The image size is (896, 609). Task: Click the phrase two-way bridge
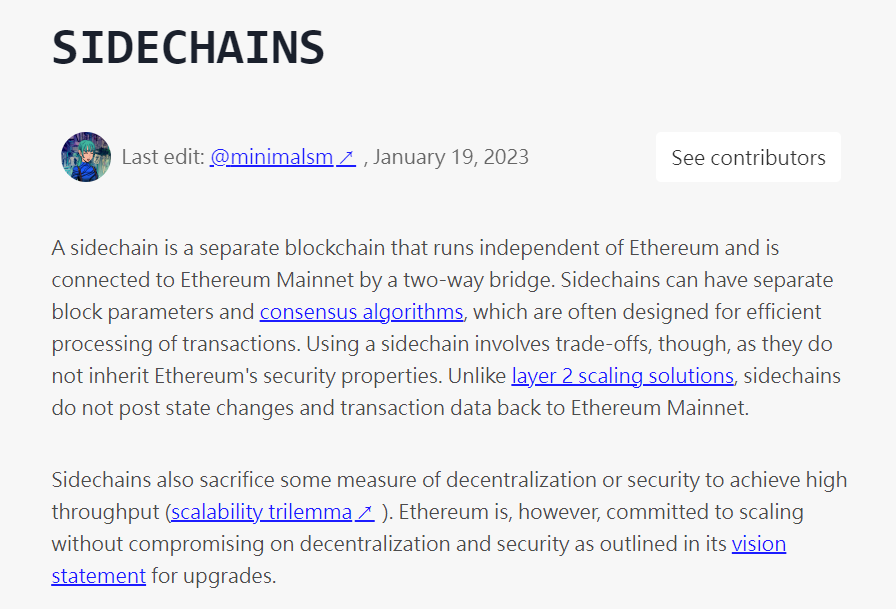tap(478, 280)
